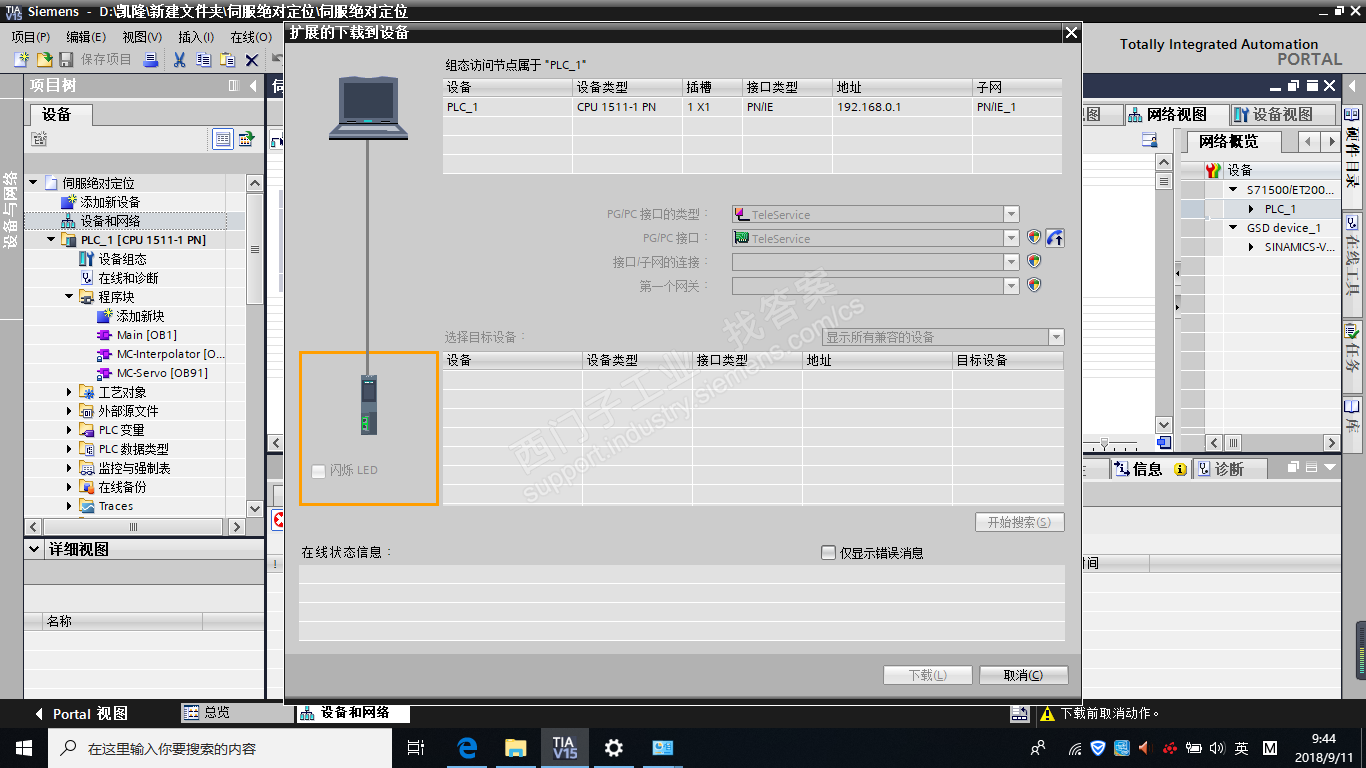Collapse the 详细视图 panel
1366x768 pixels.
tap(35, 549)
